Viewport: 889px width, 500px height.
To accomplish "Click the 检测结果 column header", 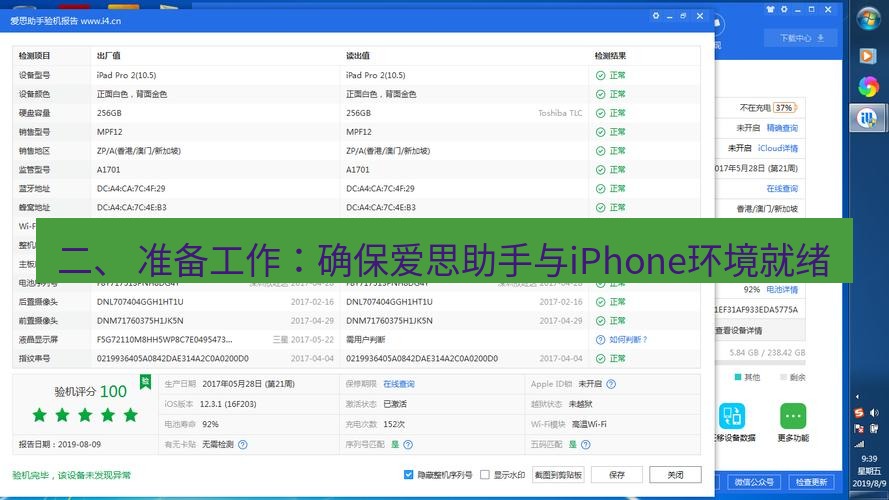I will pos(610,56).
